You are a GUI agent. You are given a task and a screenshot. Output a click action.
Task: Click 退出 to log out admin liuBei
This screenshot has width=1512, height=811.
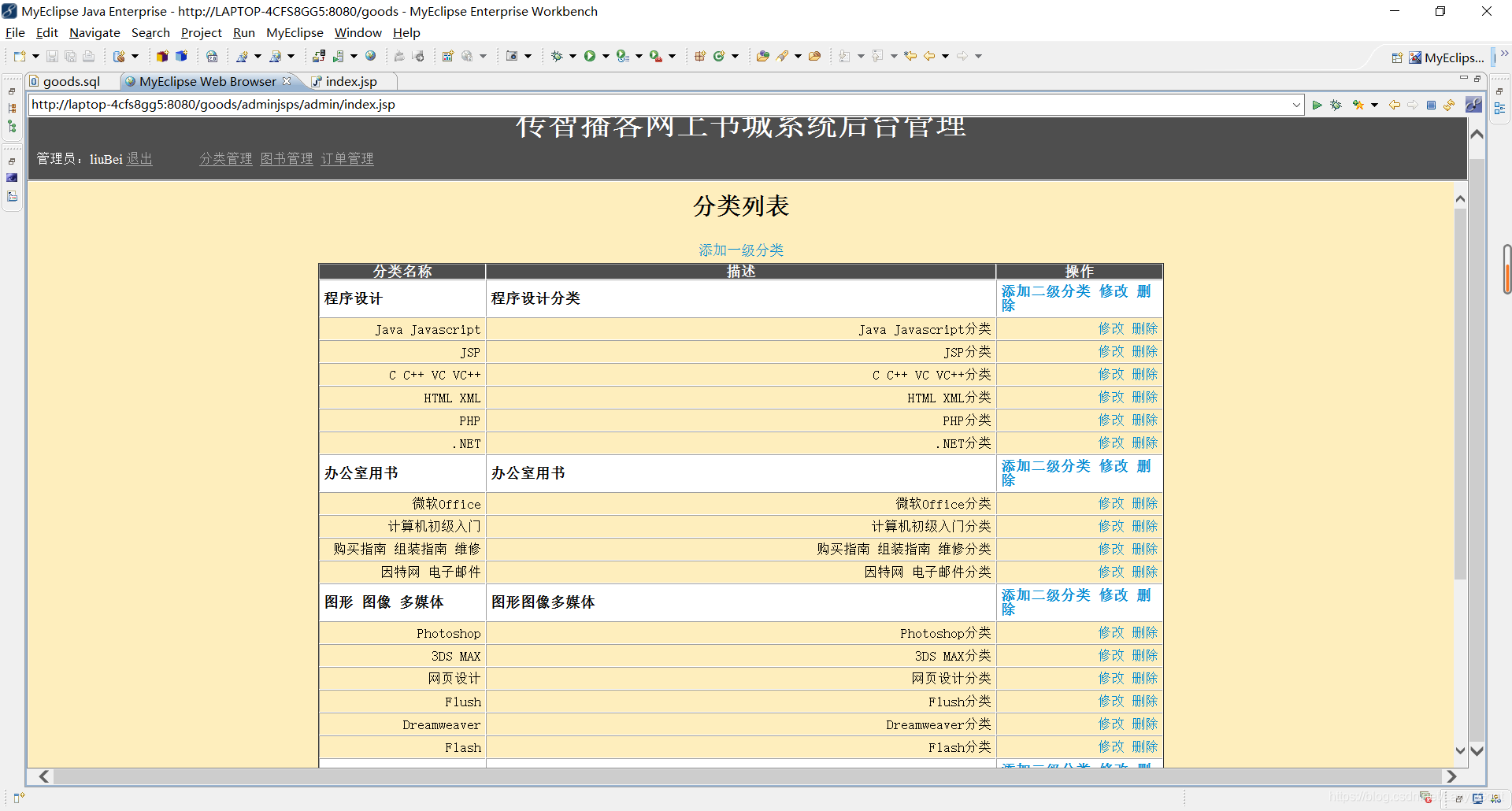tap(139, 158)
